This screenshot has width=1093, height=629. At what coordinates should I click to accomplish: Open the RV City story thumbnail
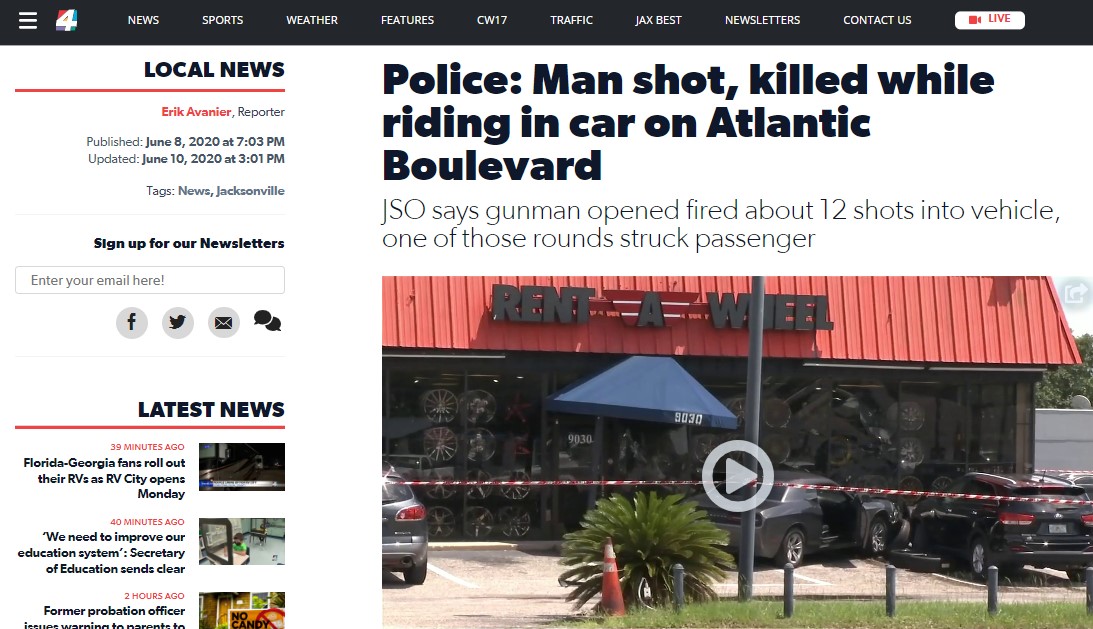pos(242,467)
